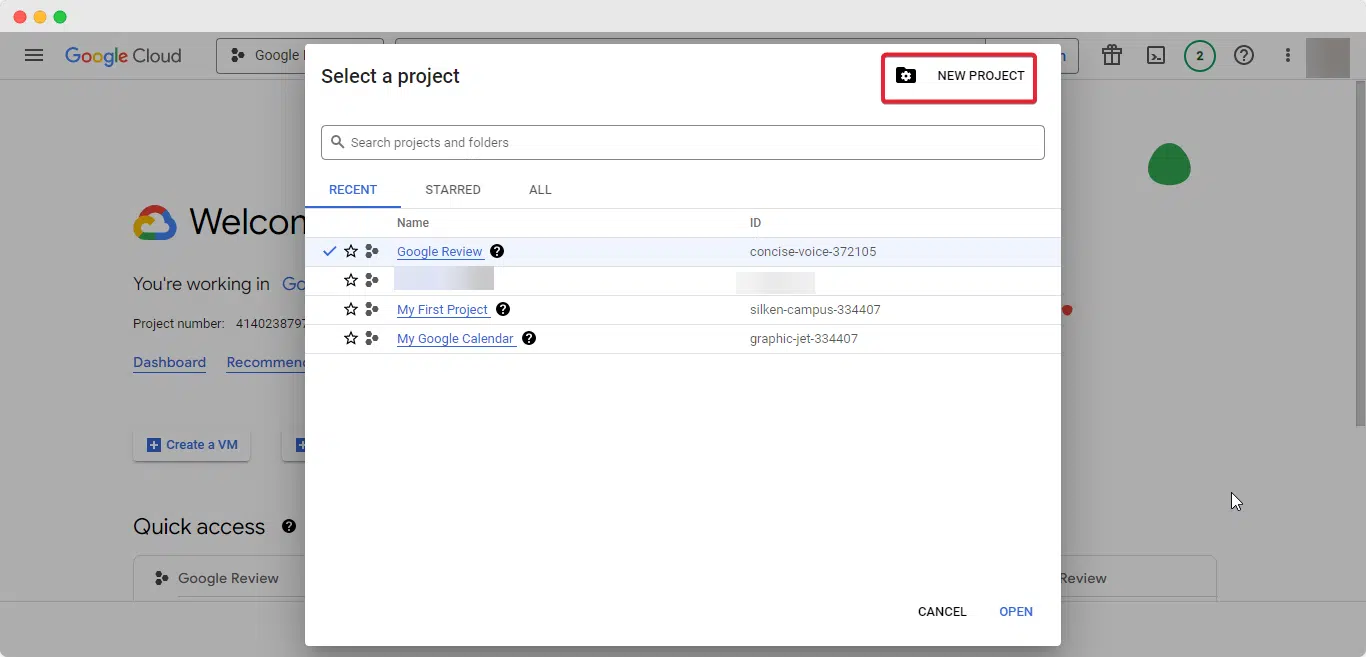
Task: Open the hamburger navigation menu
Action: point(34,56)
